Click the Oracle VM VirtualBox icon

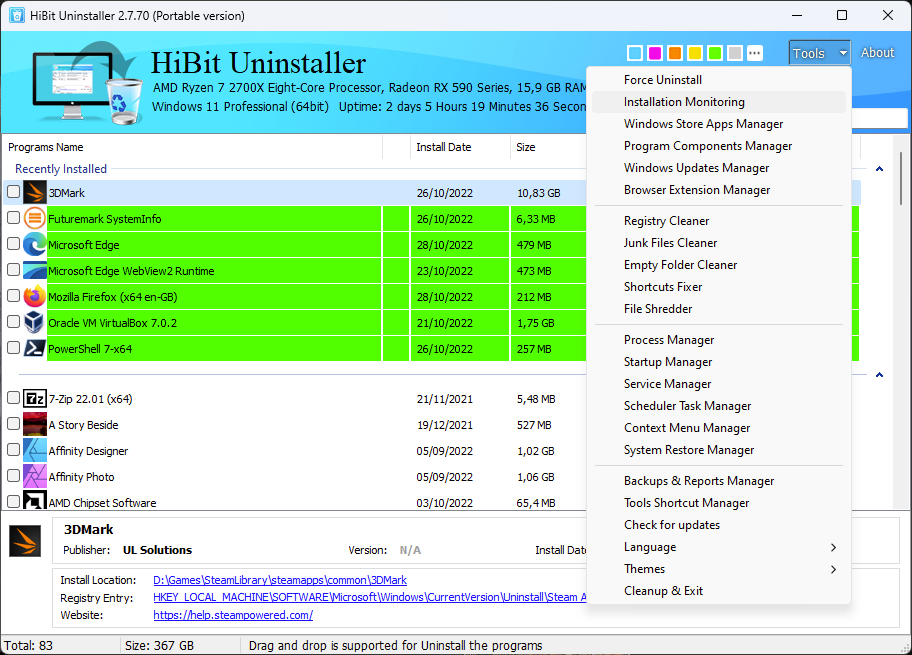point(34,323)
